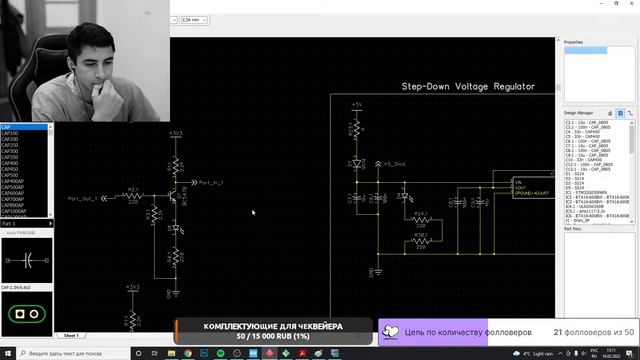Click the donation goal bar 50 / 15 000 RUB
The image size is (640, 360).
pos(273,331)
